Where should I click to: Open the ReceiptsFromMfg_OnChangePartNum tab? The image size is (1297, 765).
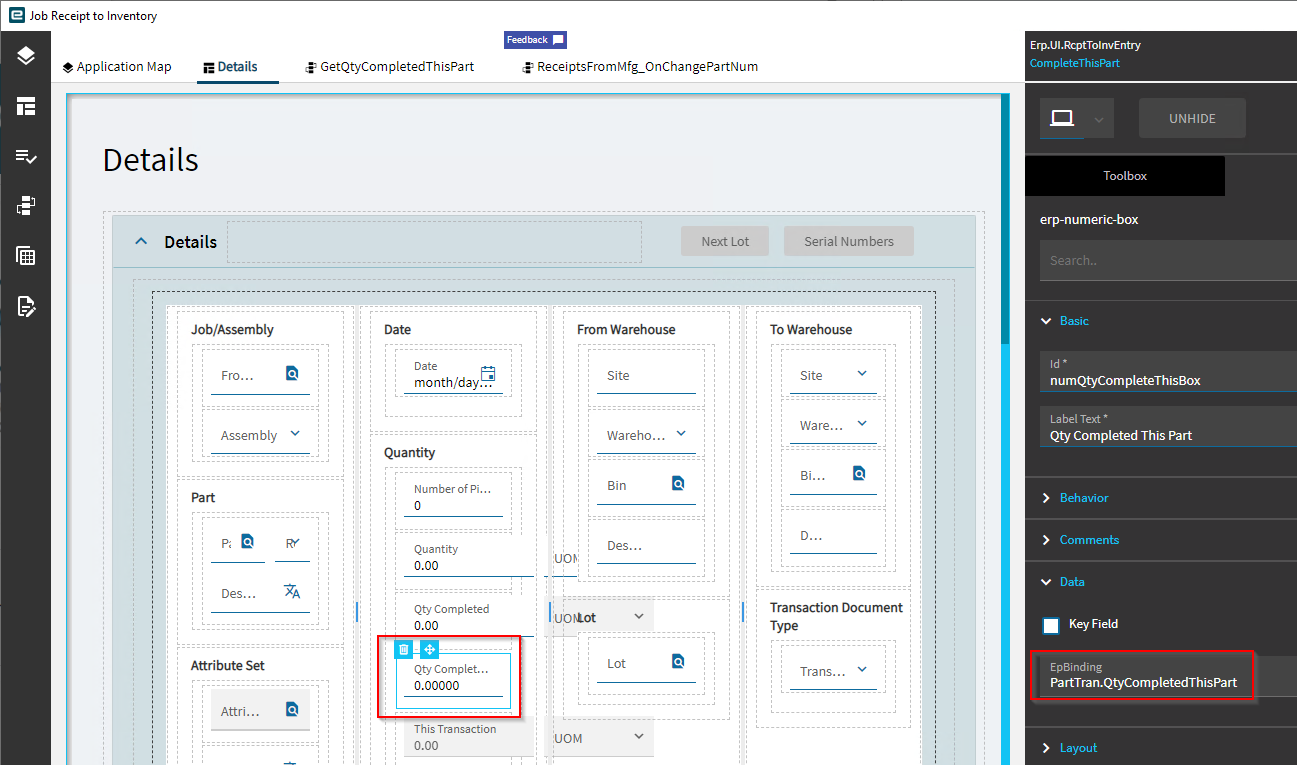point(640,67)
